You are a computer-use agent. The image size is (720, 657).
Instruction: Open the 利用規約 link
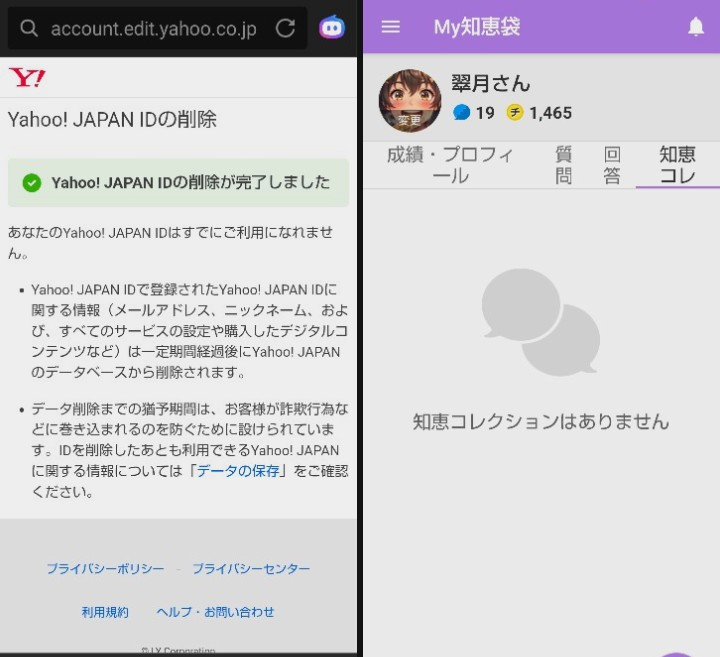[105, 612]
